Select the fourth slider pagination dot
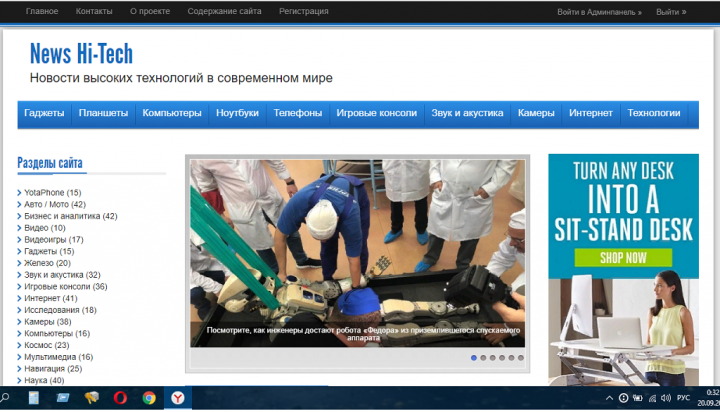This screenshot has width=720, height=412. [x=502, y=358]
